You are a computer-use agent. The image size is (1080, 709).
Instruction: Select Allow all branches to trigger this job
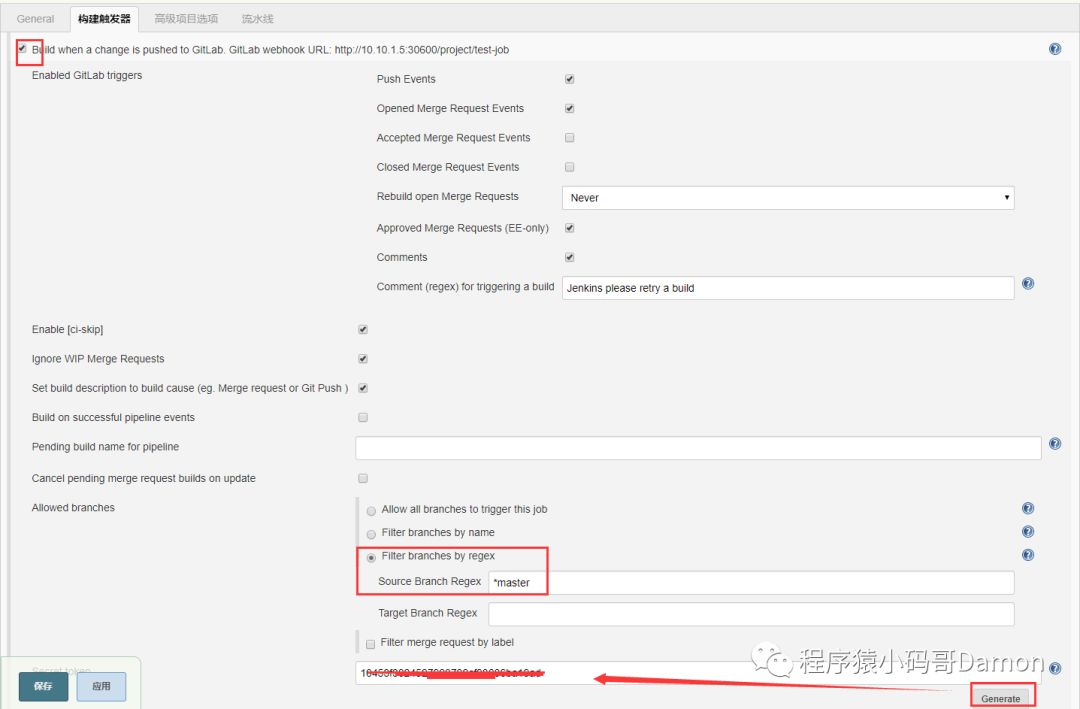click(x=371, y=511)
